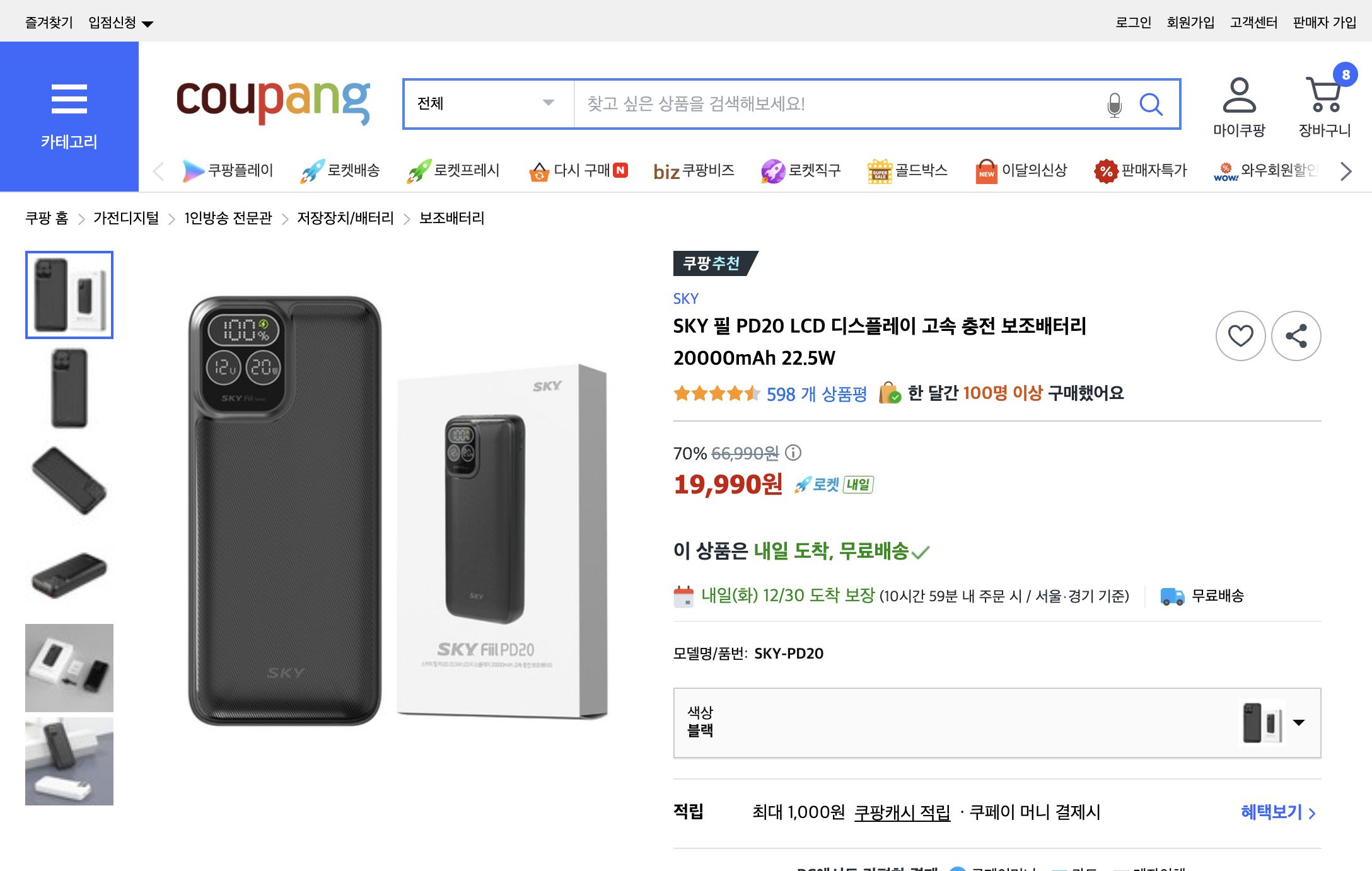Open the 고객센터 menu item
The width and height of the screenshot is (1372, 871).
(x=1253, y=22)
